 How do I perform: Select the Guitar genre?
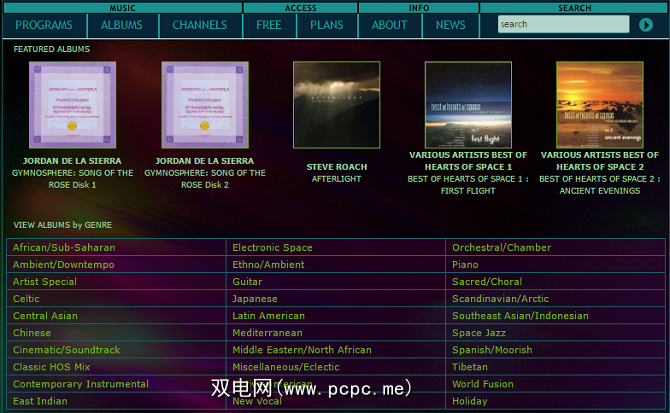pyautogui.click(x=247, y=282)
